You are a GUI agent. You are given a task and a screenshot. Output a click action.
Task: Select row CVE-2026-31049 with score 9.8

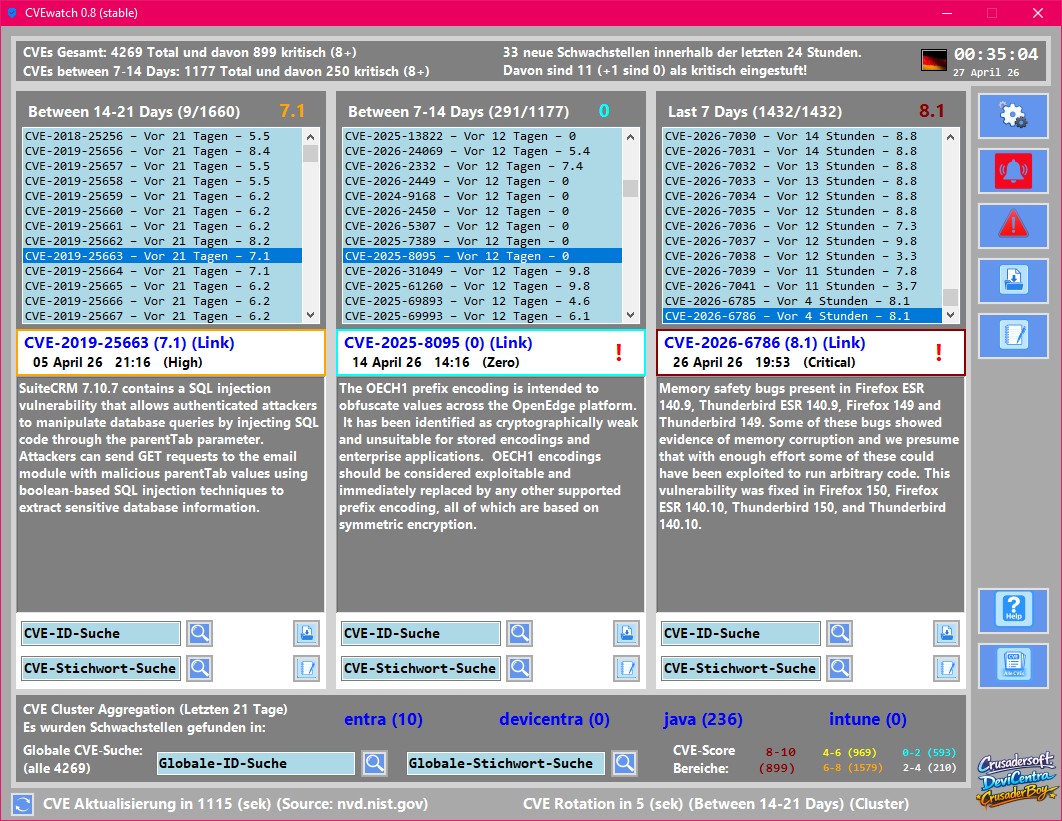pyautogui.click(x=482, y=271)
